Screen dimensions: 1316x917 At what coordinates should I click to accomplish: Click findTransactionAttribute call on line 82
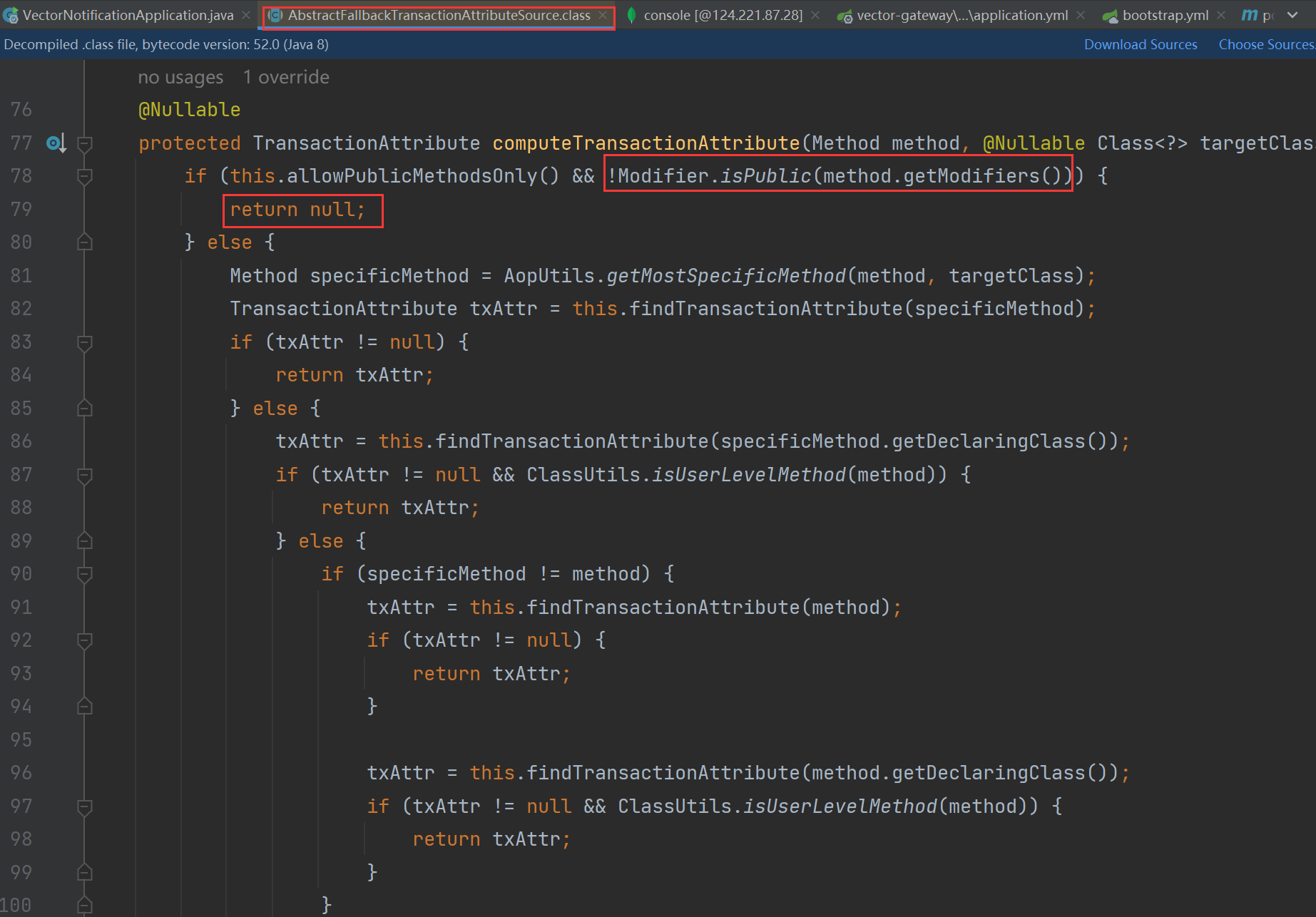[766, 309]
